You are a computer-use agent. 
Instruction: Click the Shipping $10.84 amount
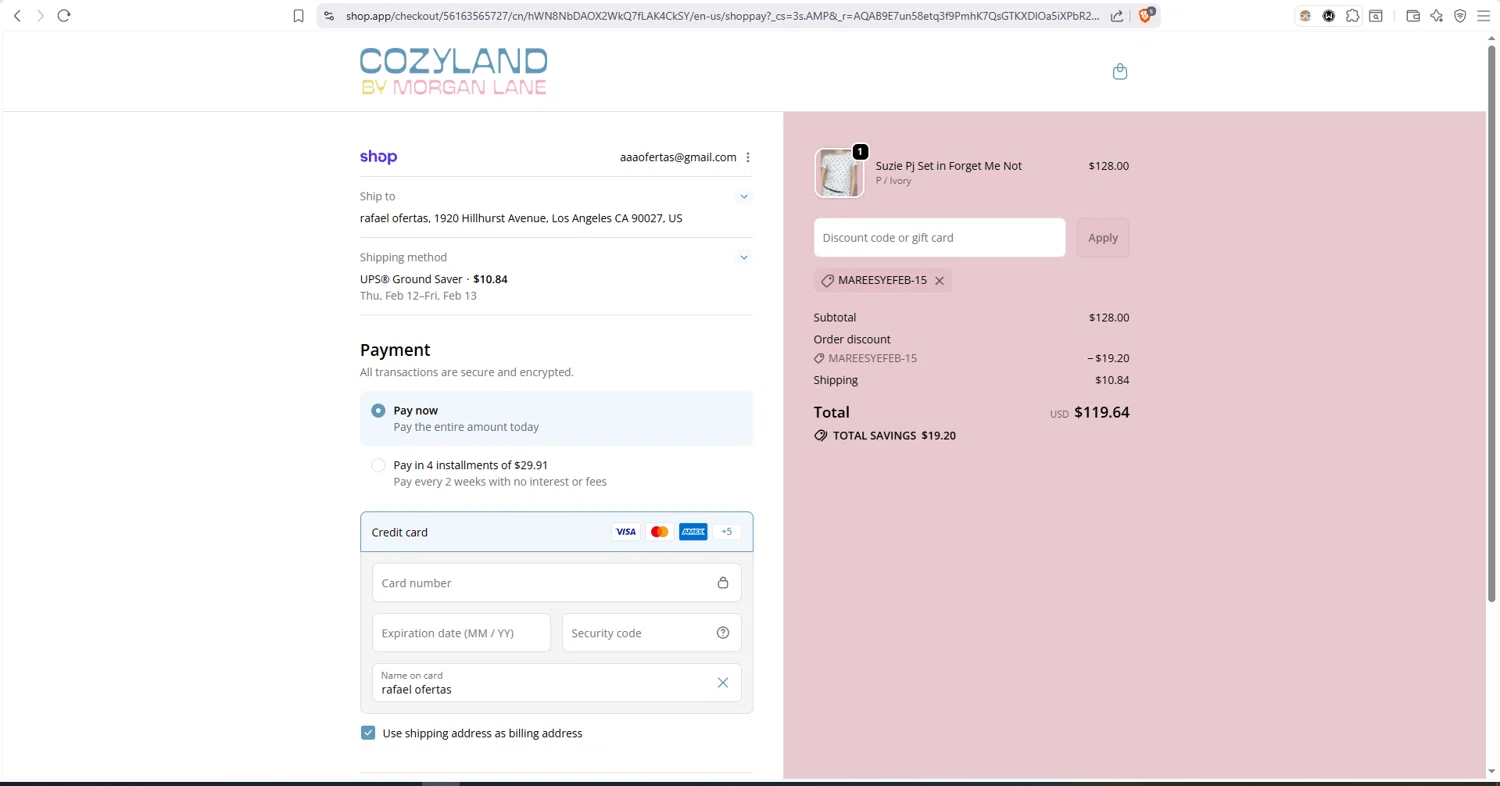point(1112,380)
